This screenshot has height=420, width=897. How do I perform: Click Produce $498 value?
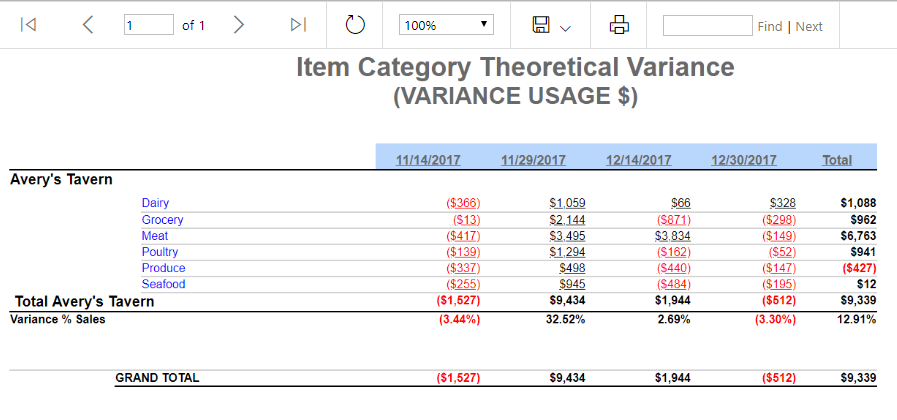coord(573,268)
